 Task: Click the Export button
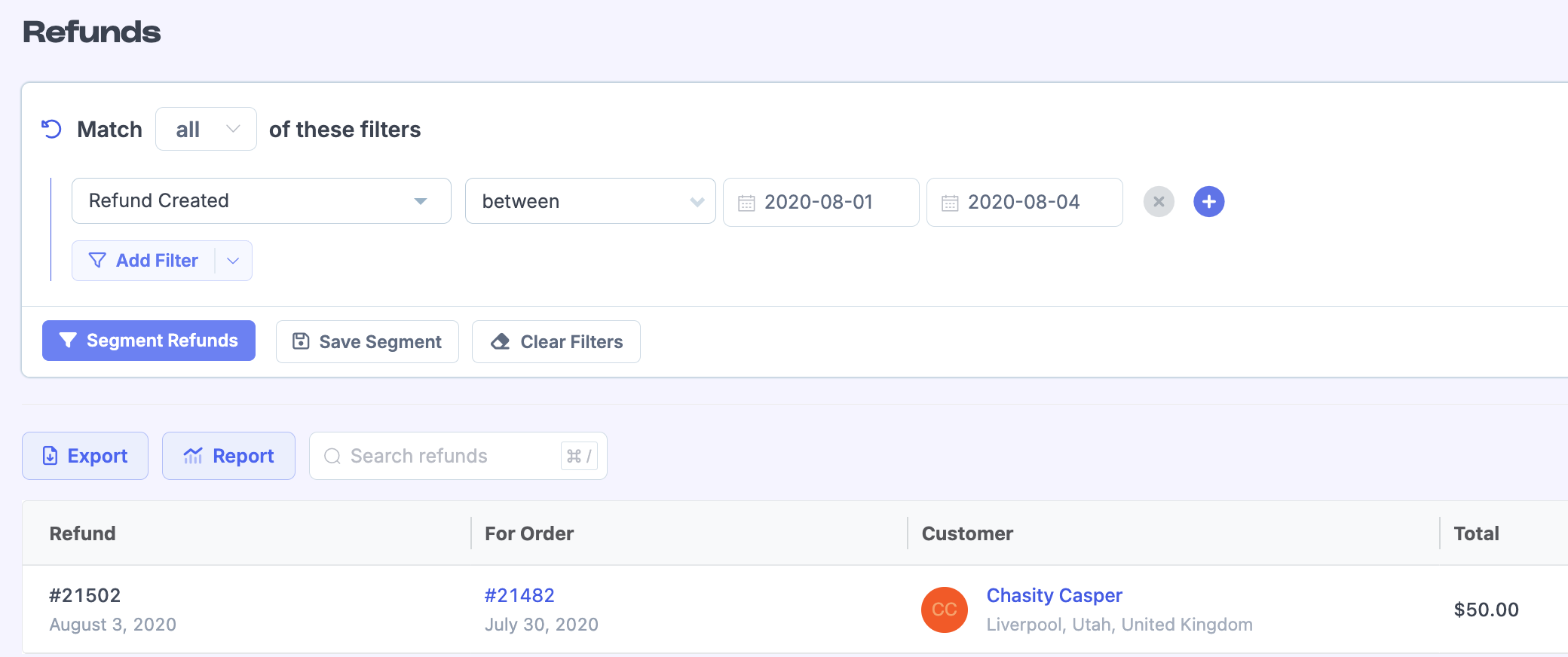coord(85,456)
